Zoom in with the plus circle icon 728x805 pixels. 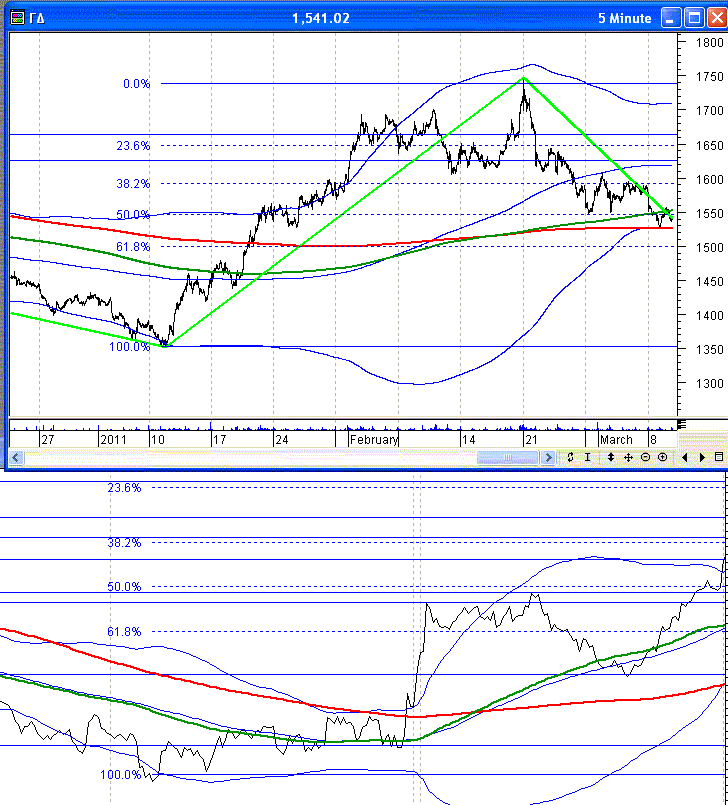662,457
